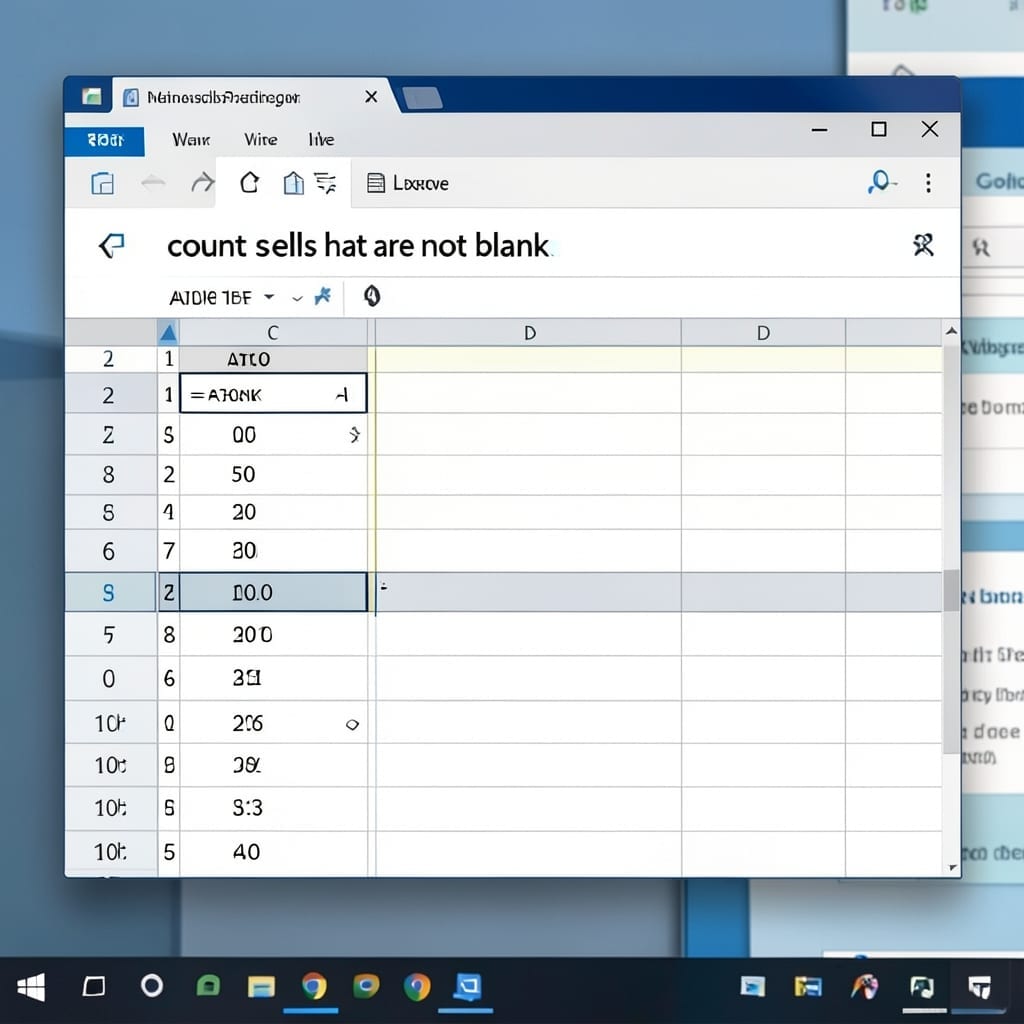
Task: Click the filter lines icon in toolbar
Action: click(x=325, y=183)
